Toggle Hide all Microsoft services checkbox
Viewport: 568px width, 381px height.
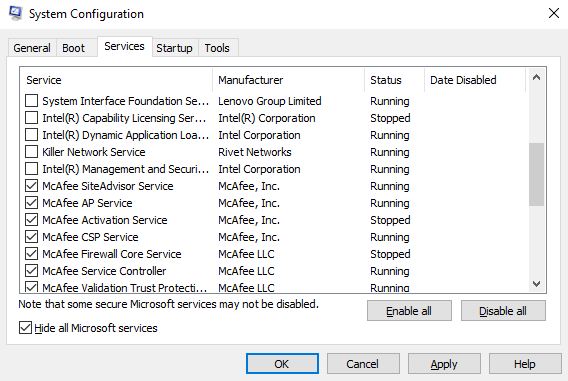(x=25, y=328)
